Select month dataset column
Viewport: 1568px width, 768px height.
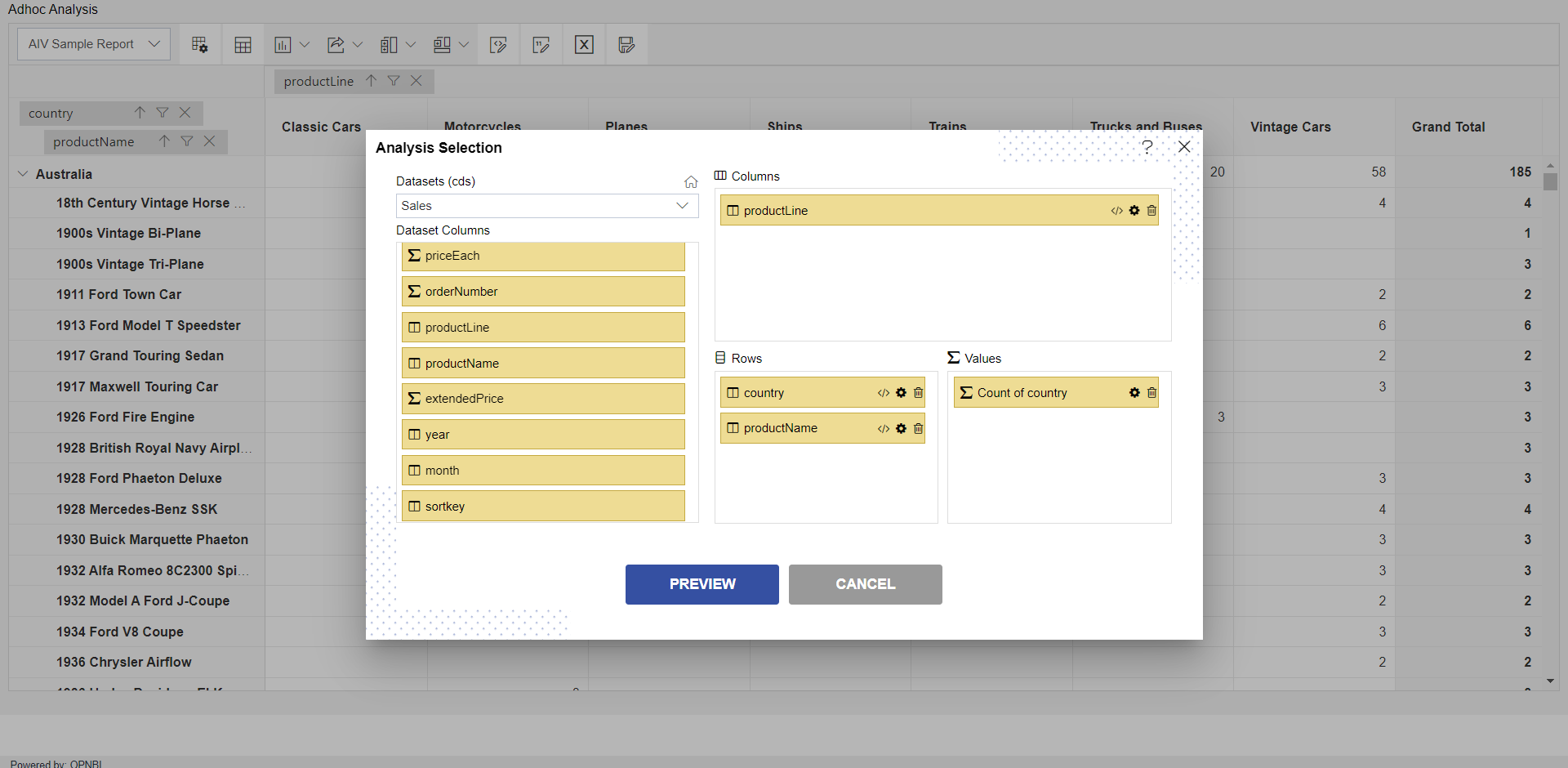[543, 471]
